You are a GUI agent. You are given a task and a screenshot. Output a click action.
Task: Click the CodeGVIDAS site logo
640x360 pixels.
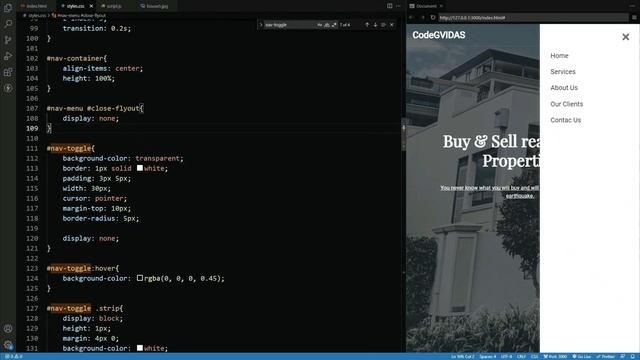(439, 35)
